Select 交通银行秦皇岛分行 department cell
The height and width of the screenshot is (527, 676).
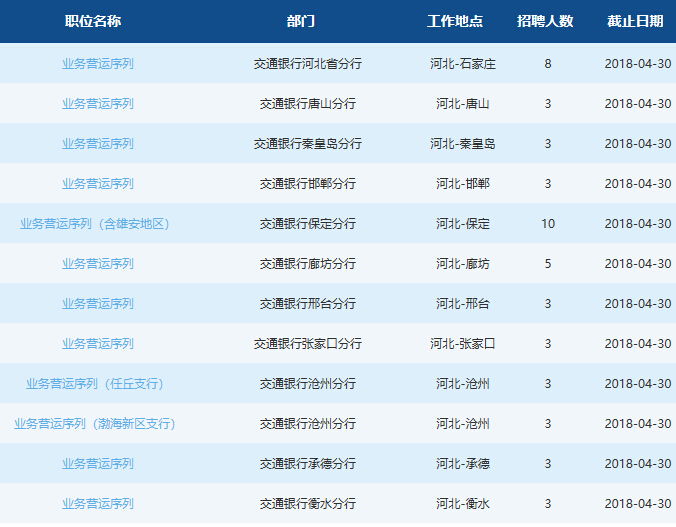pyautogui.click(x=307, y=144)
